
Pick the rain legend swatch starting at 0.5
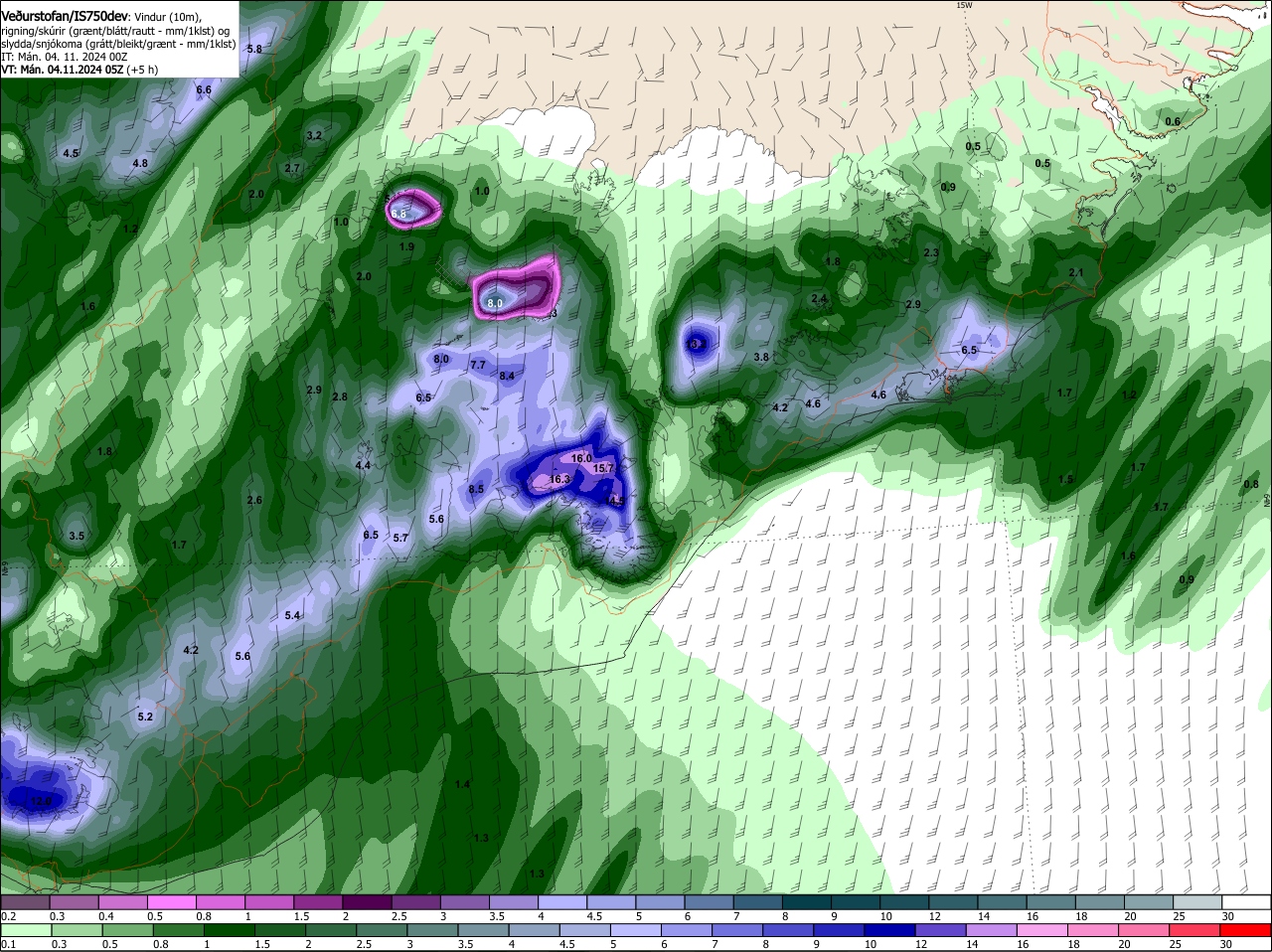click(x=127, y=930)
